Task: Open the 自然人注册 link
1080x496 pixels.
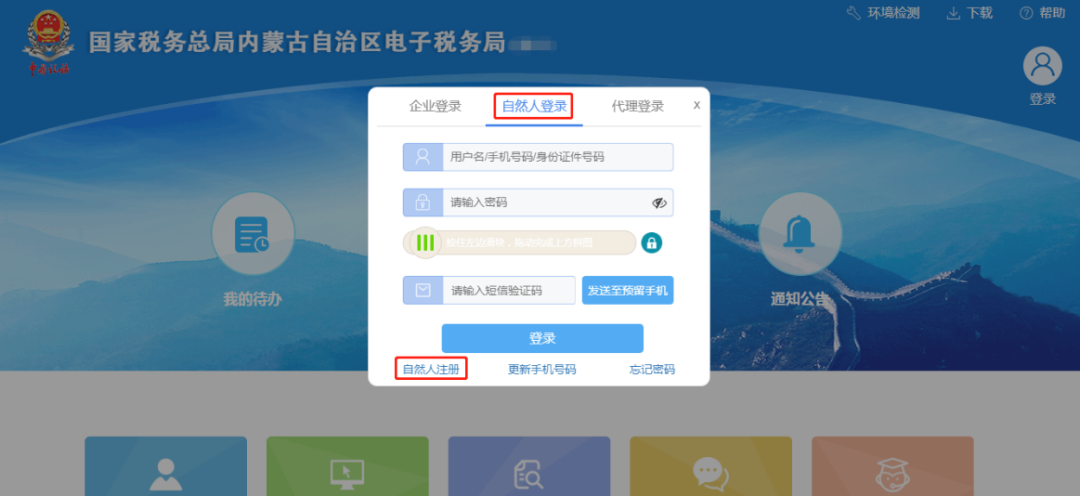Action: tap(431, 369)
